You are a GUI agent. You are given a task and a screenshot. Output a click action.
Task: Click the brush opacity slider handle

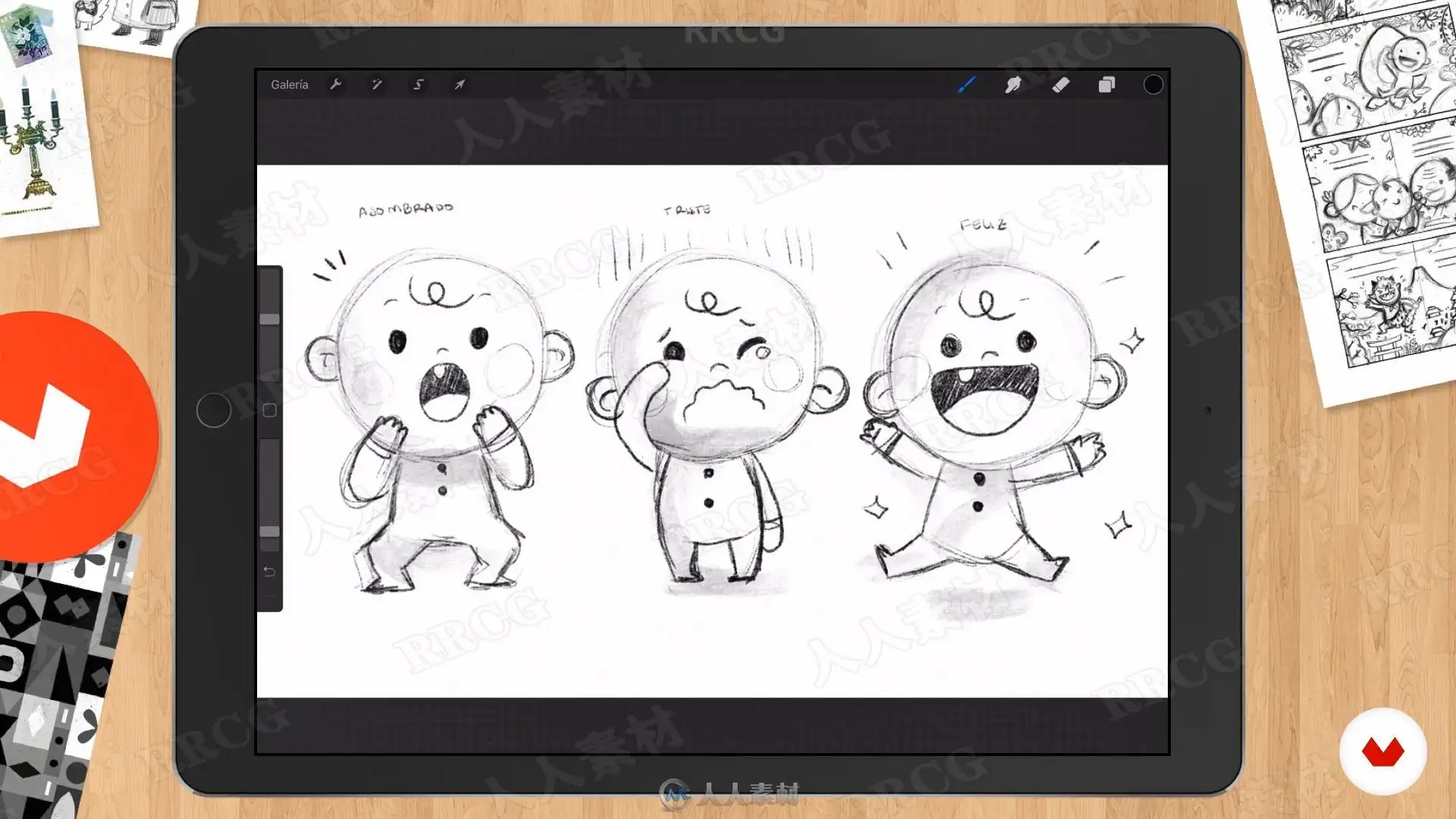tap(270, 531)
